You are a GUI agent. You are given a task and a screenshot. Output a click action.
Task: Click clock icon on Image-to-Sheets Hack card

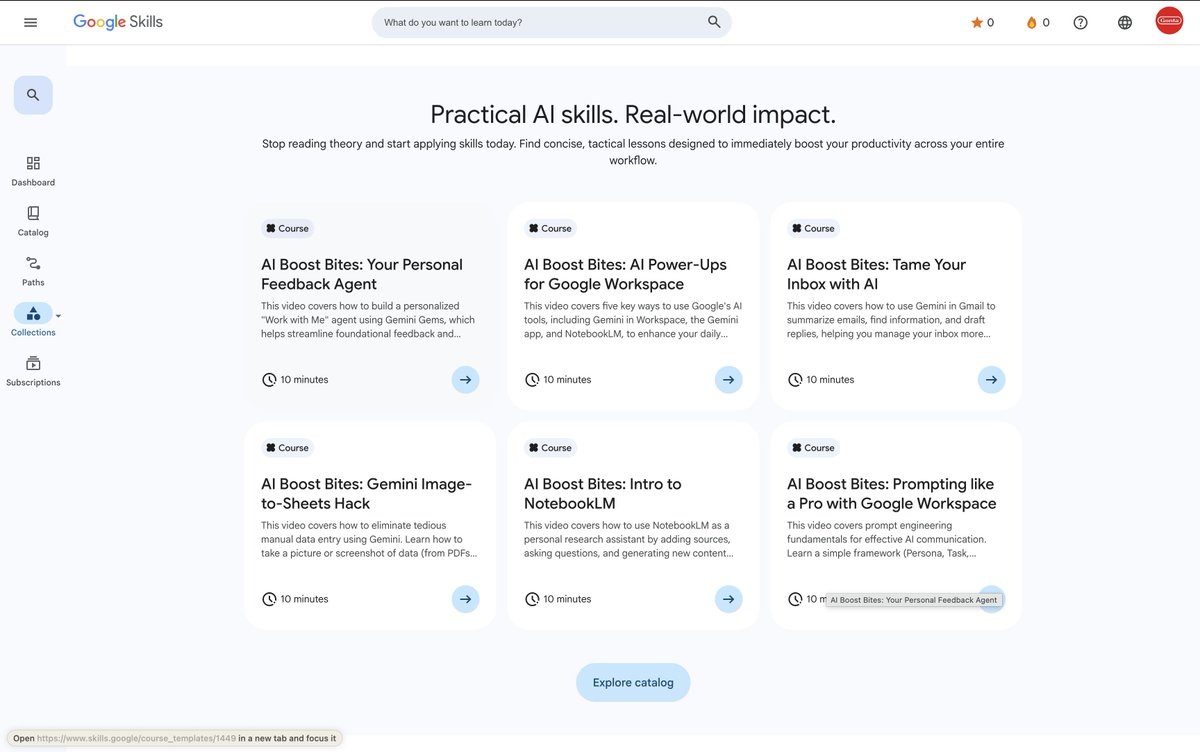[269, 599]
